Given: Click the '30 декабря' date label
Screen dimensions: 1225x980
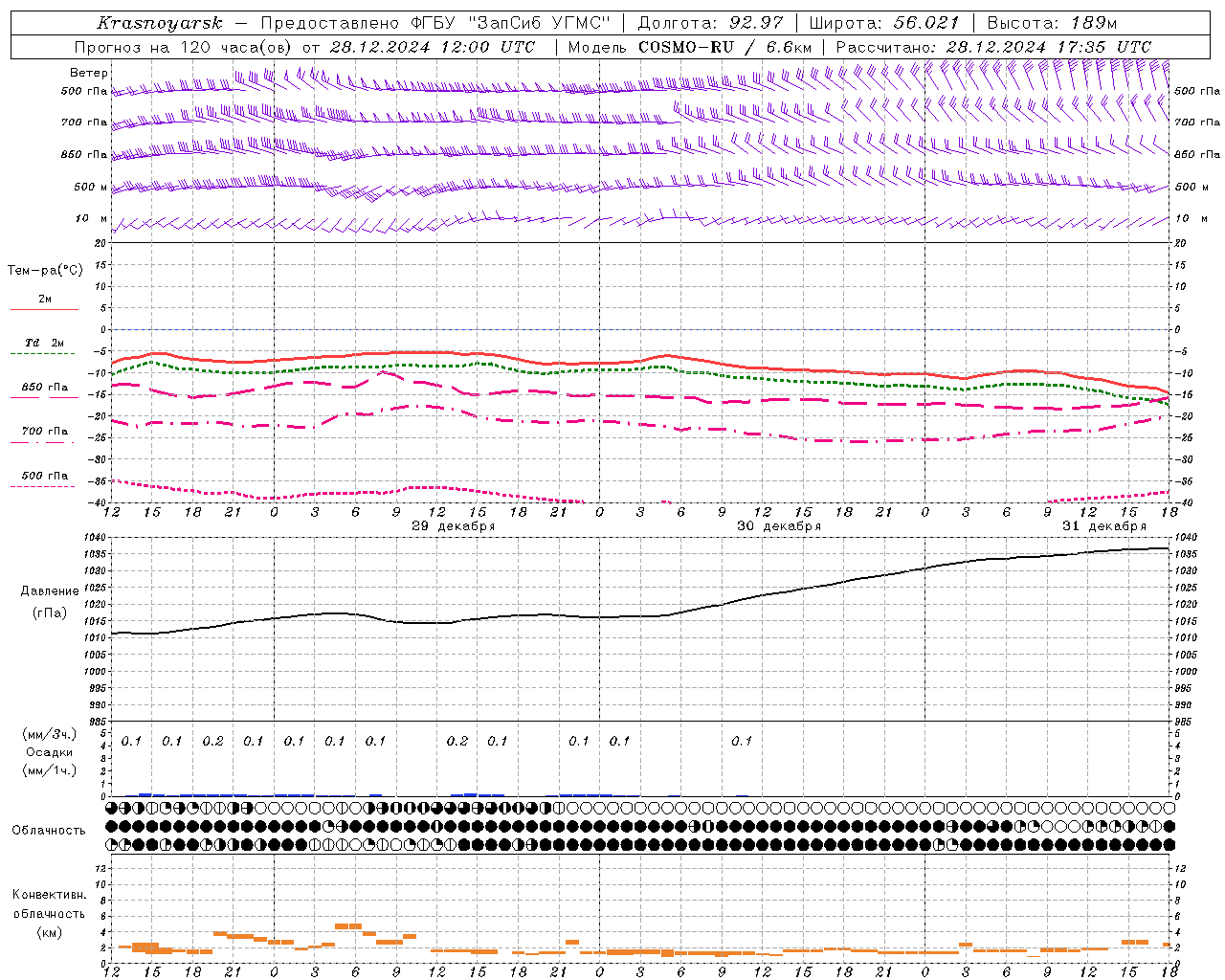Looking at the screenshot, I should tap(778, 526).
